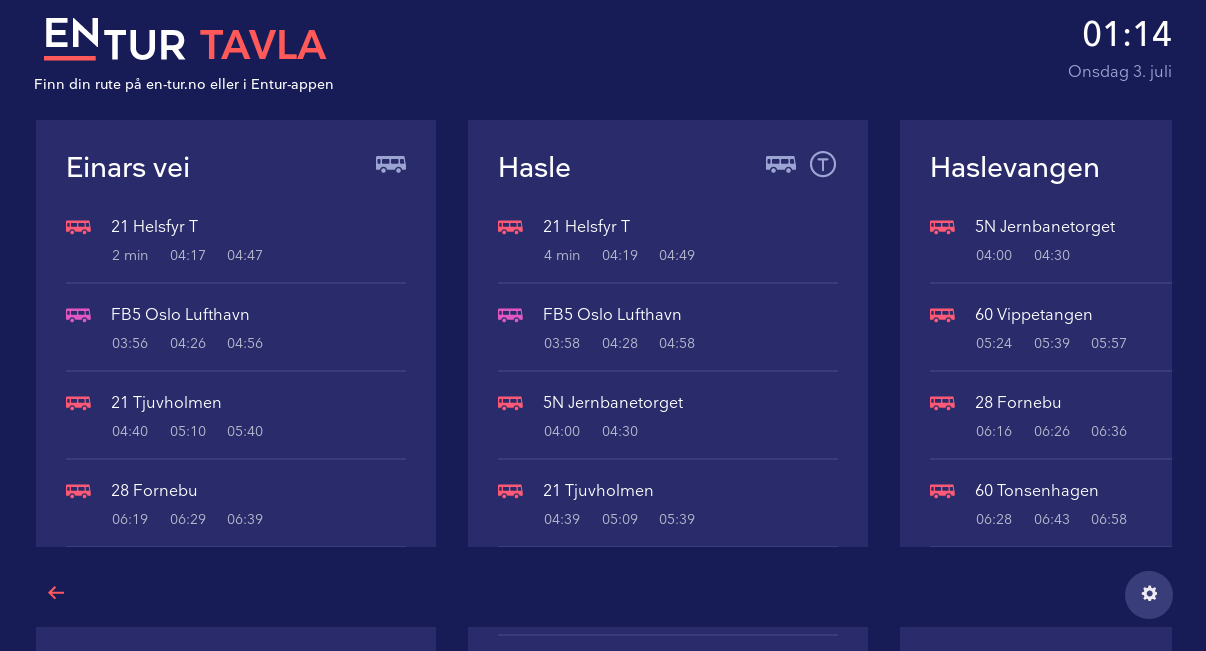This screenshot has width=1206, height=651.
Task: Select the Haslevangen board heading
Action: click(1014, 168)
